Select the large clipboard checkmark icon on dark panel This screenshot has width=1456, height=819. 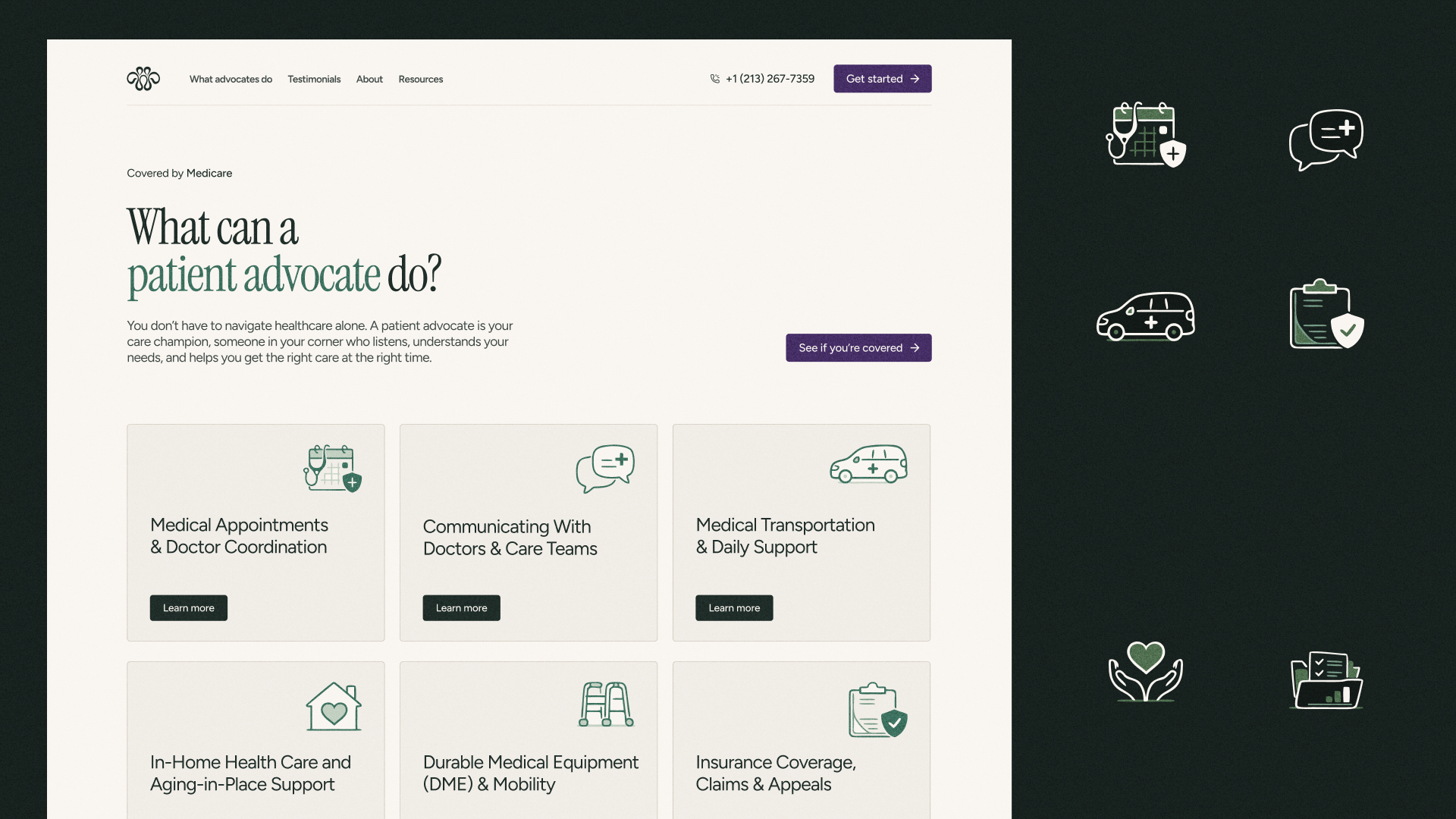[x=1326, y=314]
